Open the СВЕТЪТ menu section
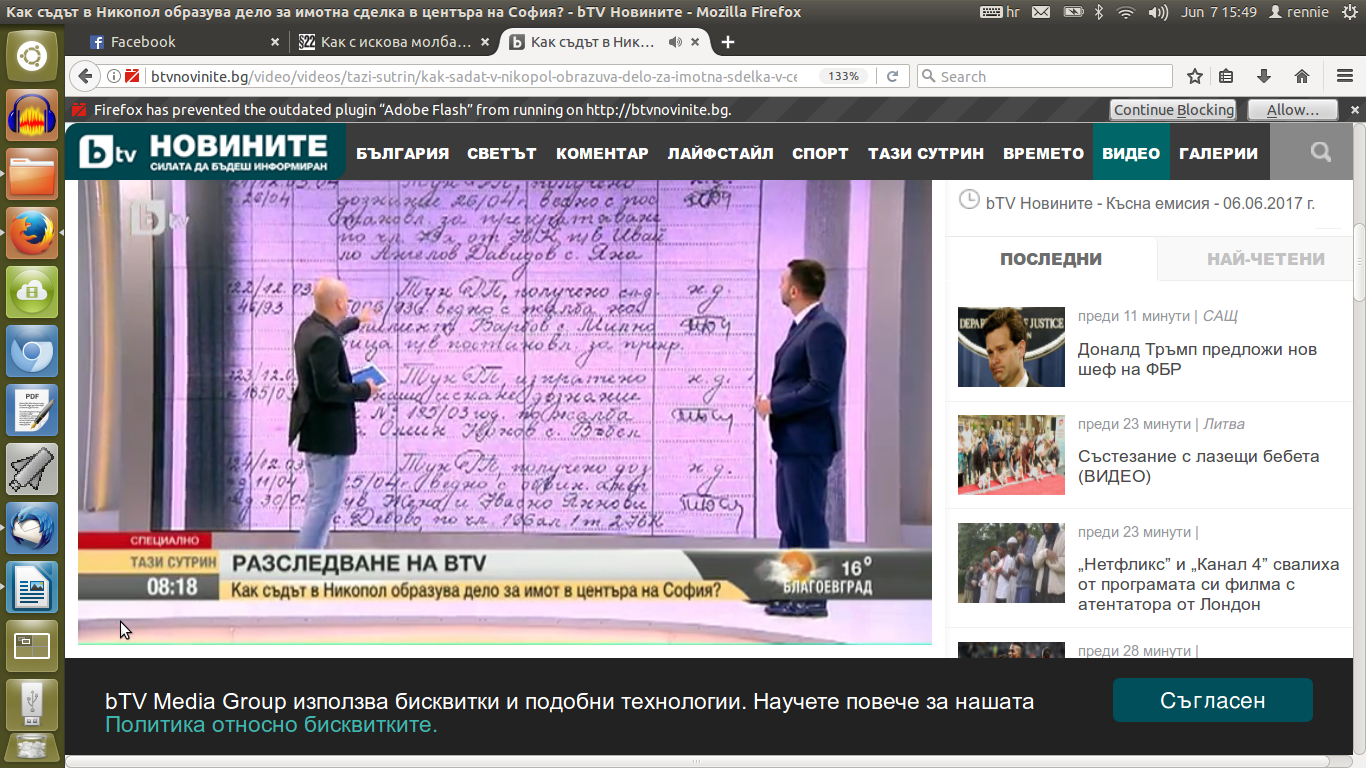 (502, 153)
